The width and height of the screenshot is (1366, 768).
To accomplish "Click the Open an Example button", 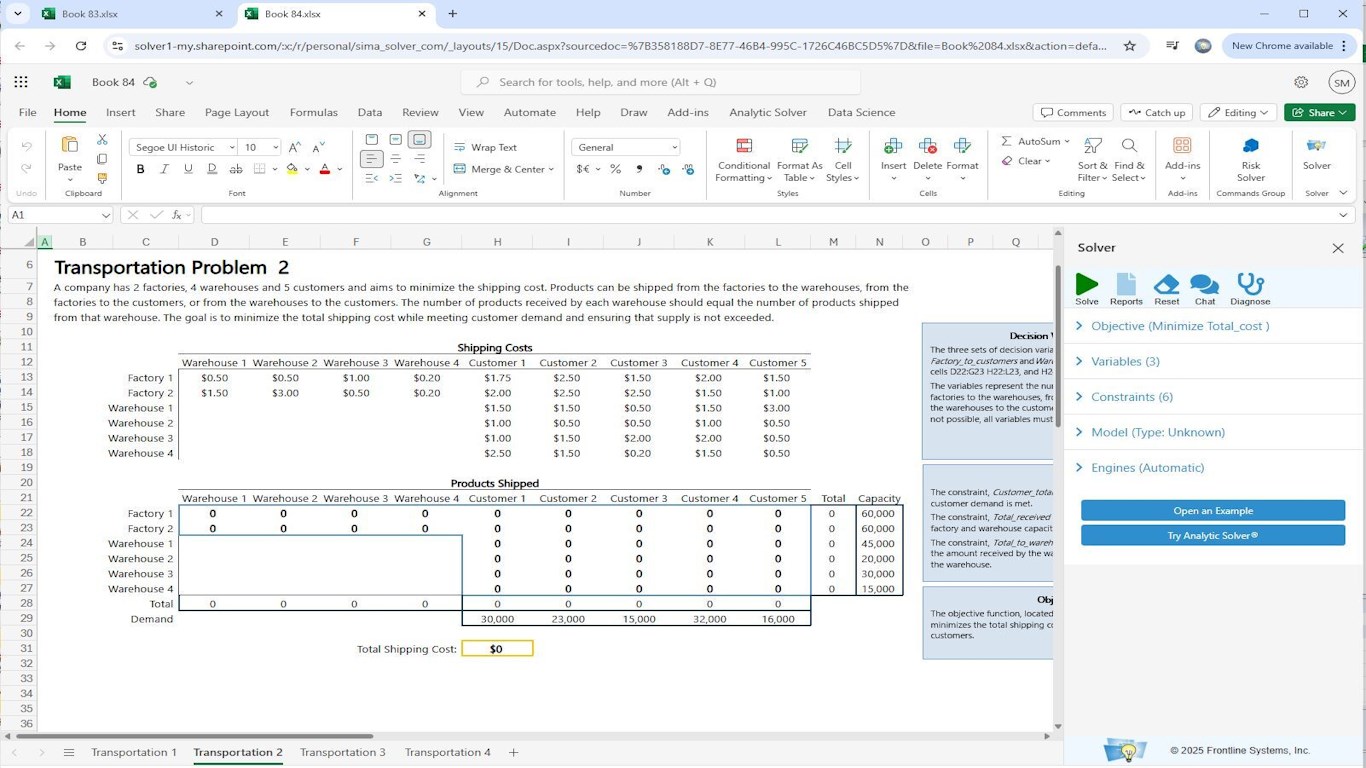I will tap(1212, 511).
